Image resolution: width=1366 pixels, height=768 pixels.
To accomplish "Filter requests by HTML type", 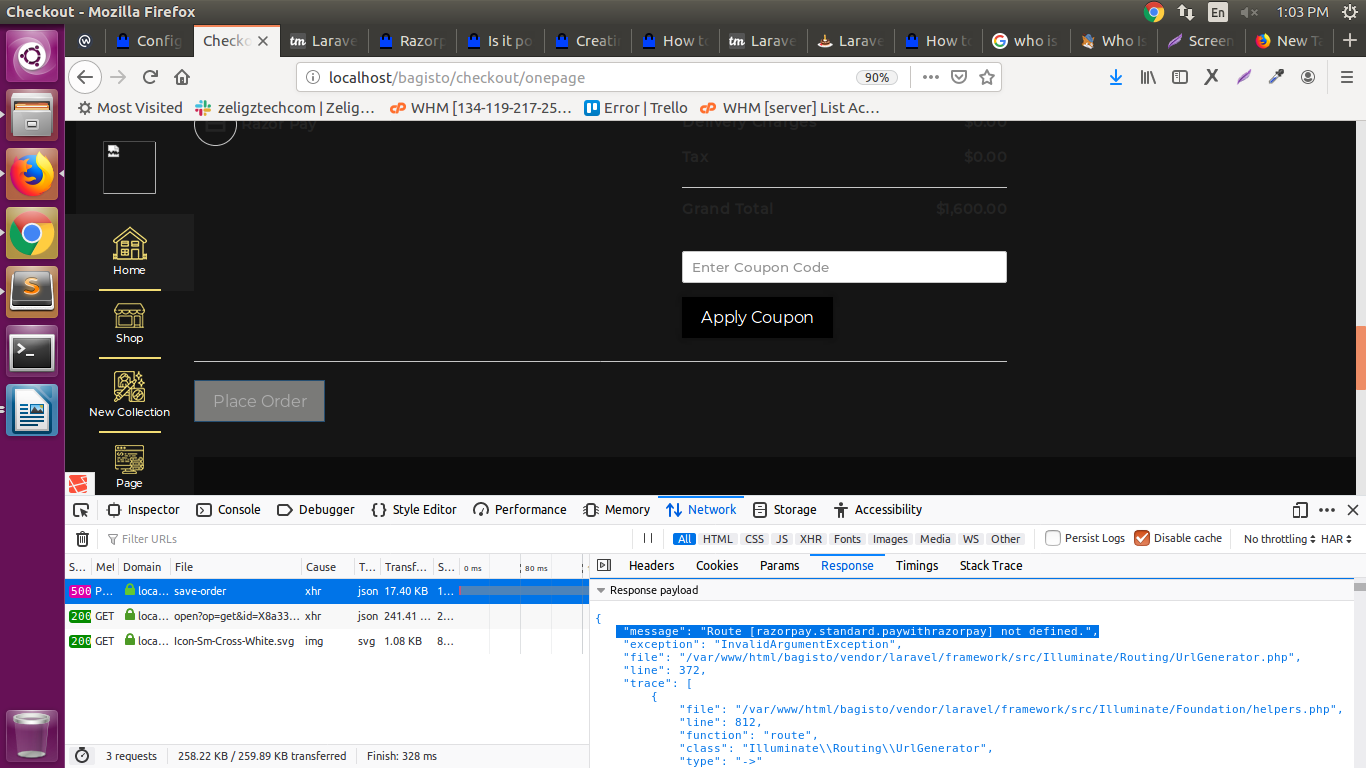I will coord(718,539).
